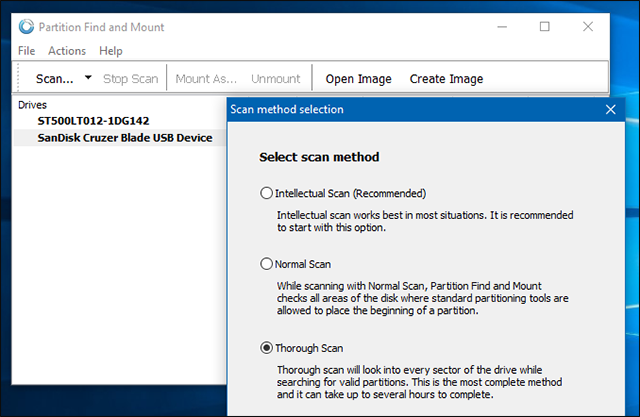Click the Stop Scan toolbar button

pos(130,78)
